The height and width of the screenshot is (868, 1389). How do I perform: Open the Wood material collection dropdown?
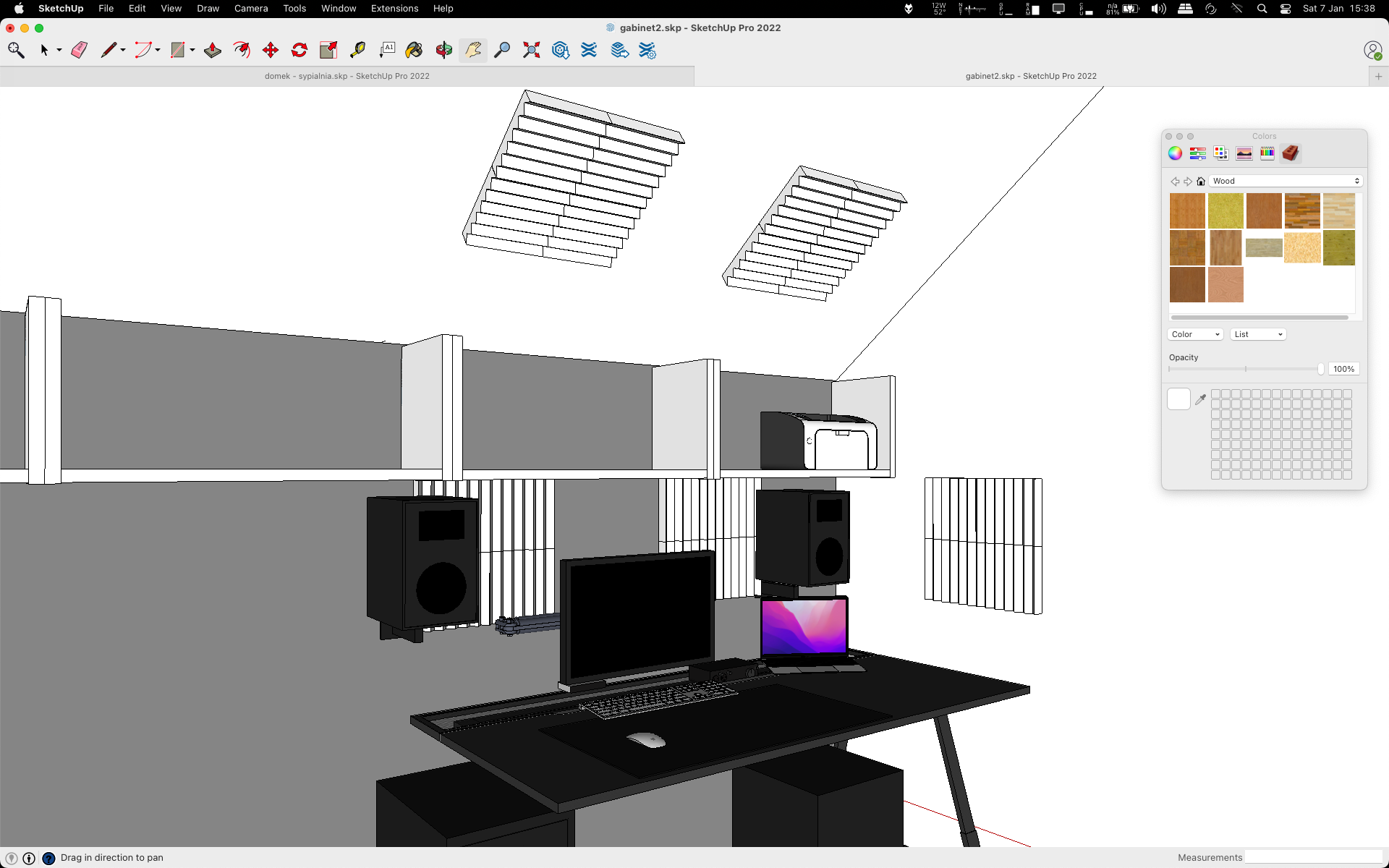click(x=1286, y=181)
